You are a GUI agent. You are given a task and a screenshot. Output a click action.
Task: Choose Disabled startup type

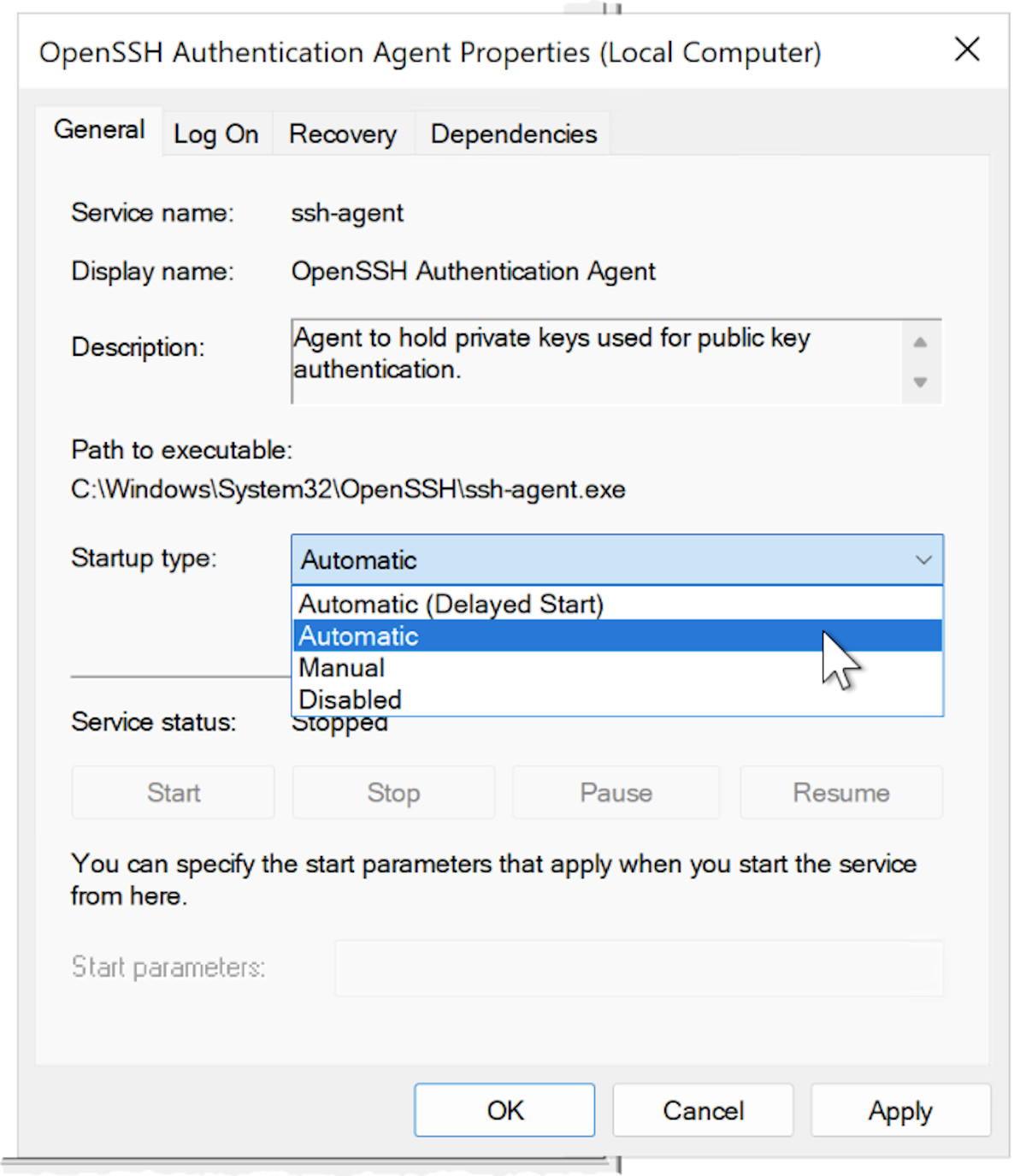(617, 699)
